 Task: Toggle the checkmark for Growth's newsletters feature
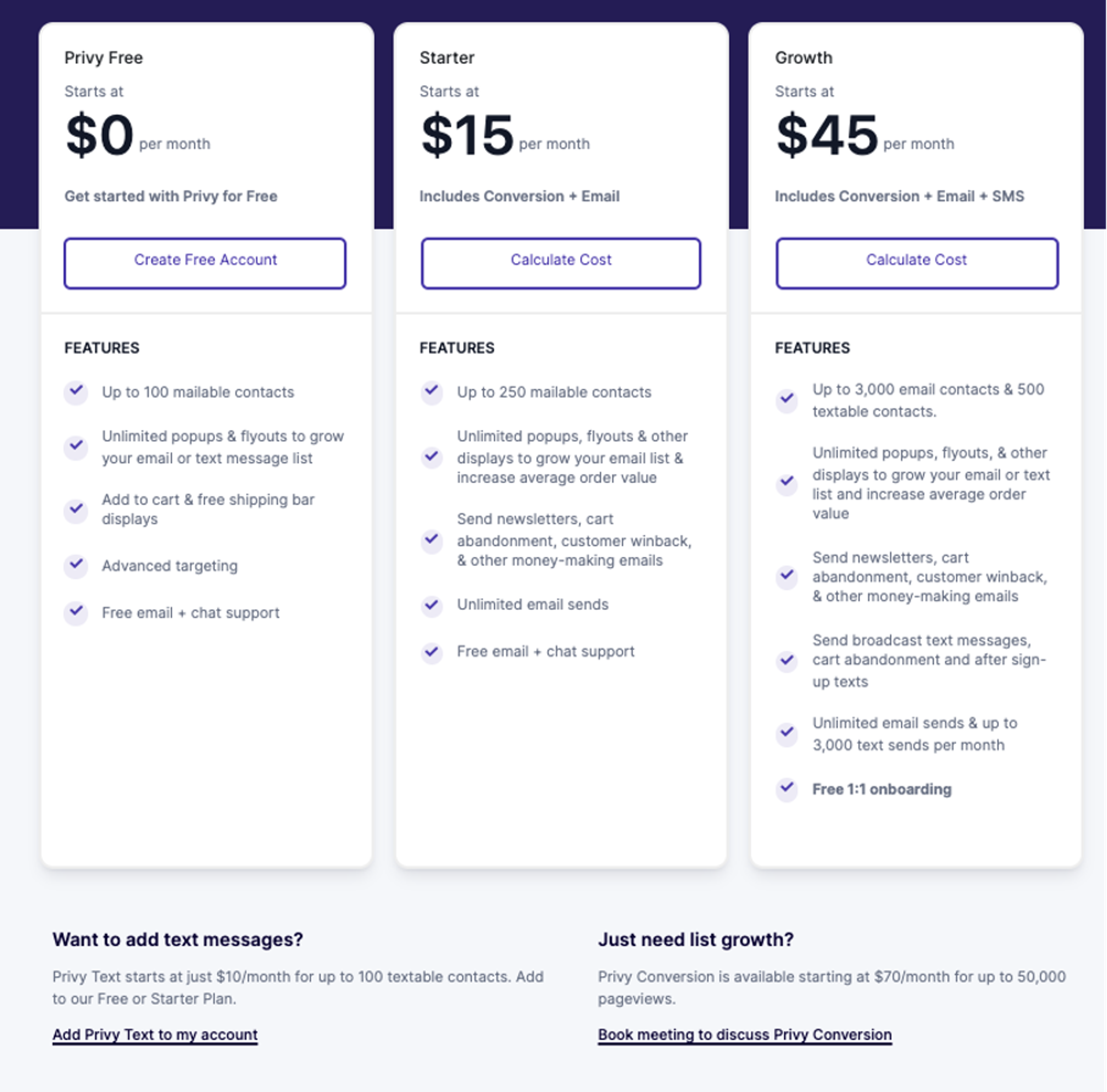click(x=787, y=577)
